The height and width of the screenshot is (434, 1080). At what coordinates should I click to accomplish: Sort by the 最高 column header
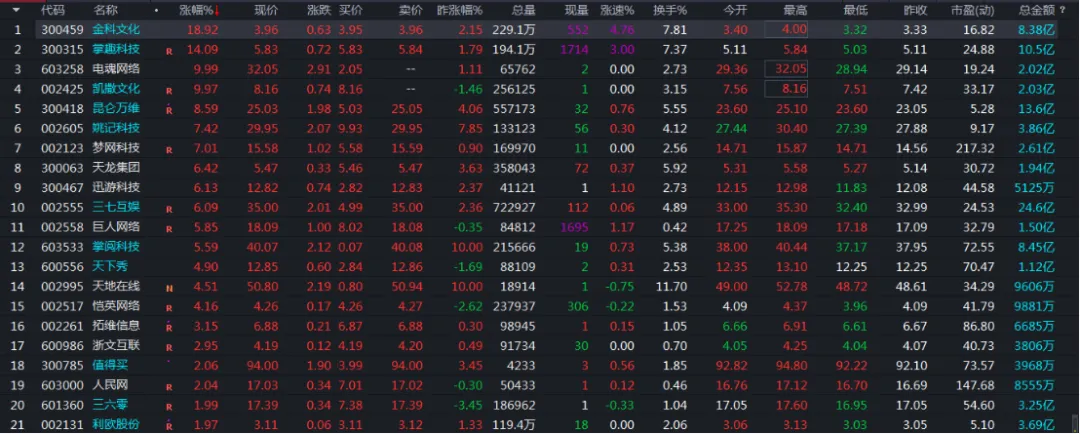[795, 10]
